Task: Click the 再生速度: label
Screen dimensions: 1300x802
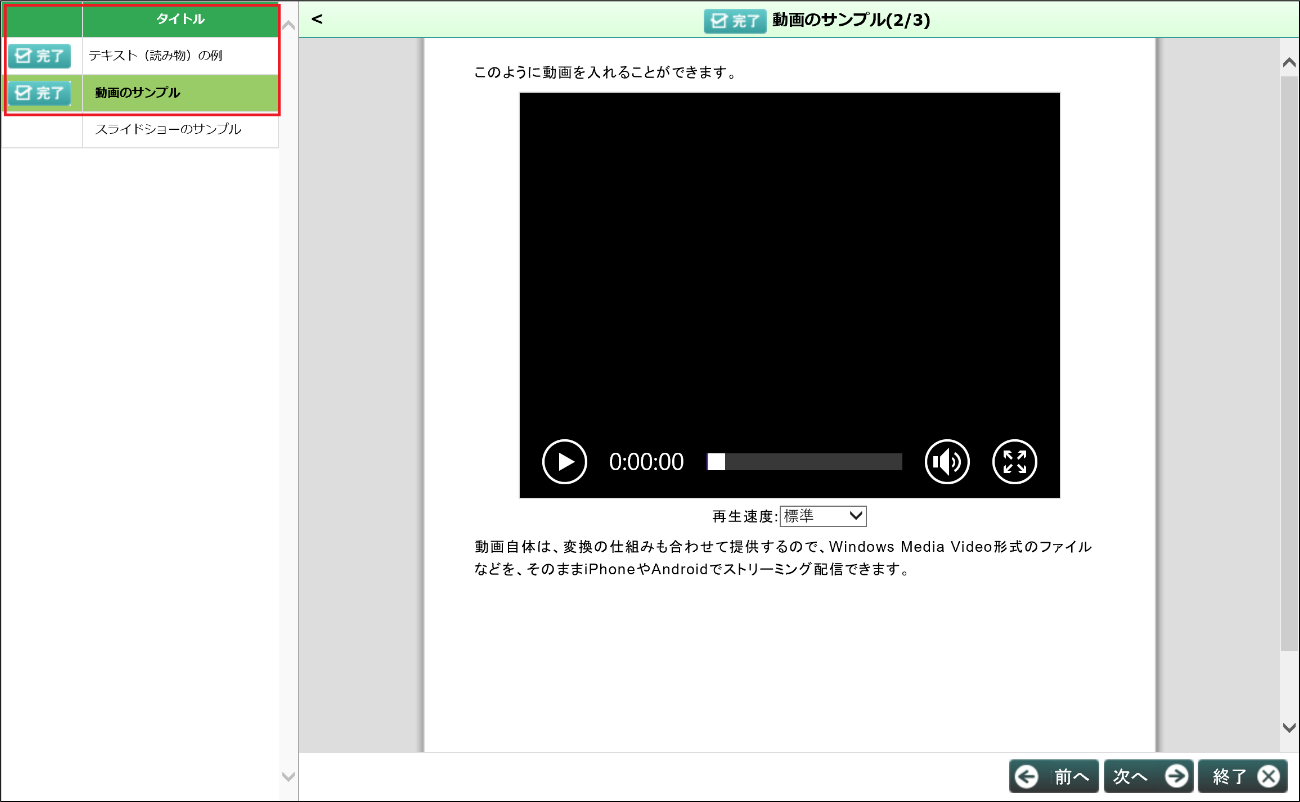Action: pos(745,517)
